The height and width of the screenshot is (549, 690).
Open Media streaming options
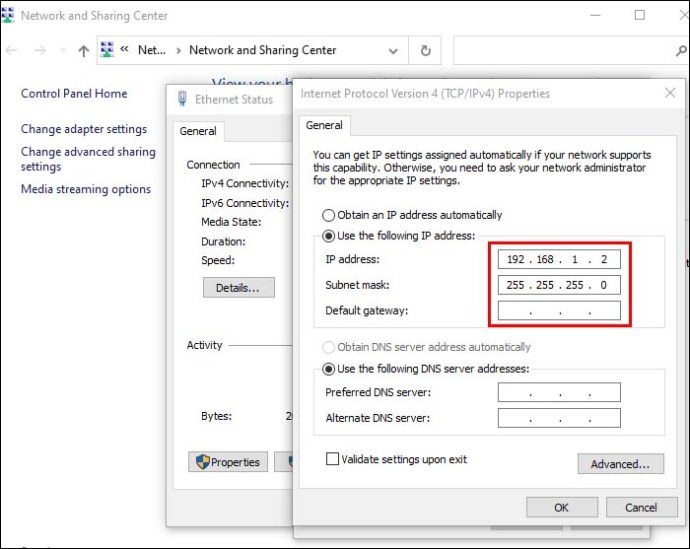pos(86,189)
